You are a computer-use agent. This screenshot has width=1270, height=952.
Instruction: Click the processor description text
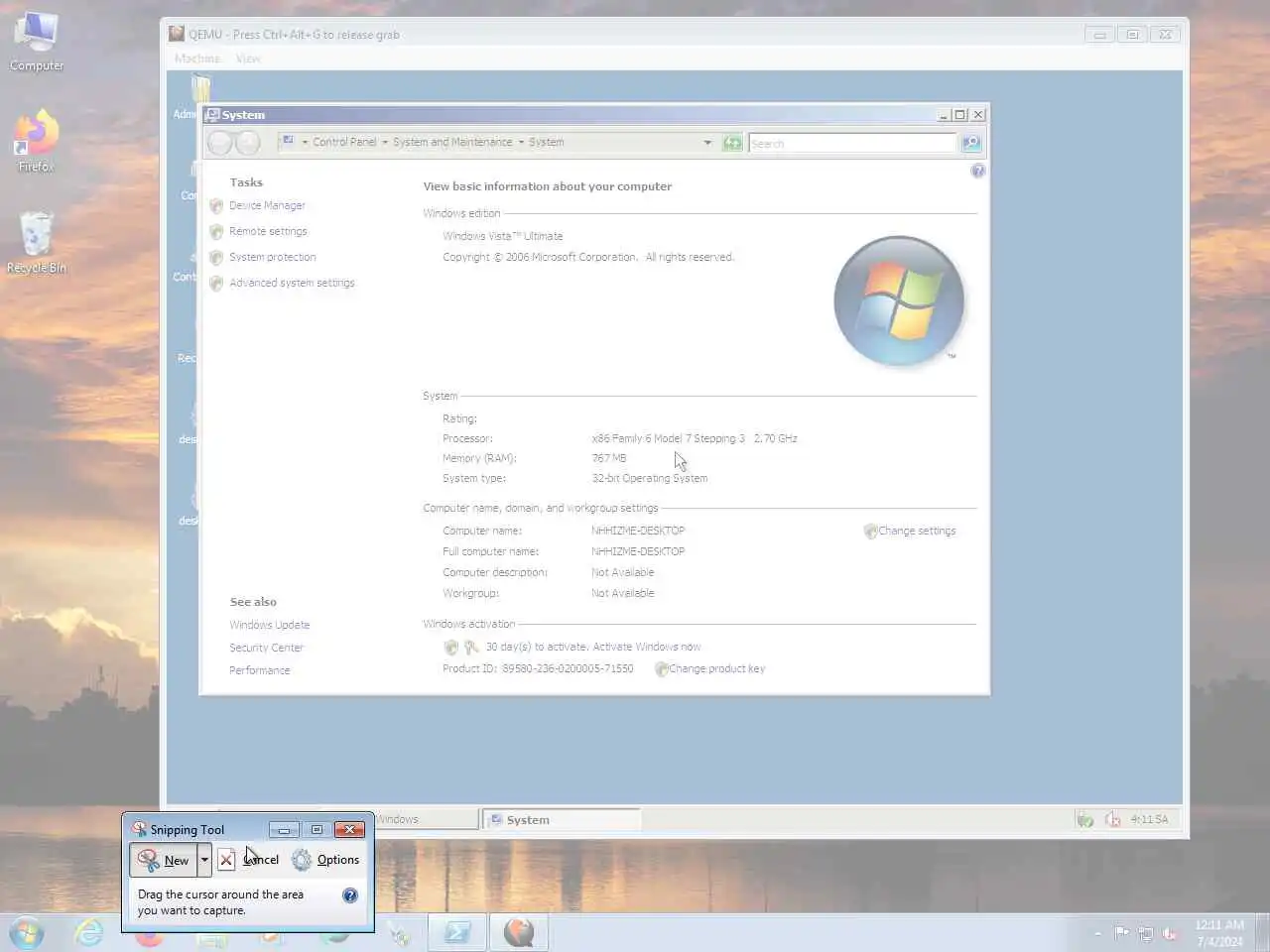click(695, 438)
